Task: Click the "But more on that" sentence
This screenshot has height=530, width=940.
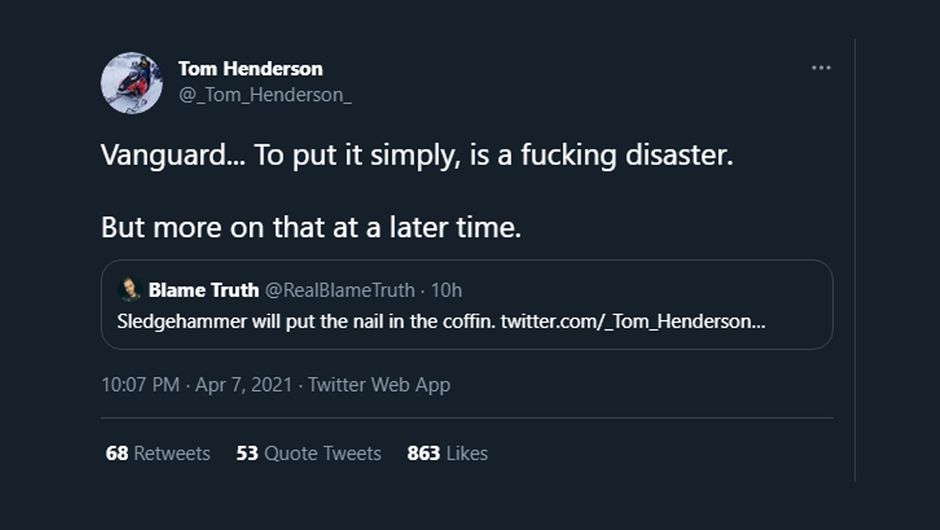Action: (x=310, y=227)
